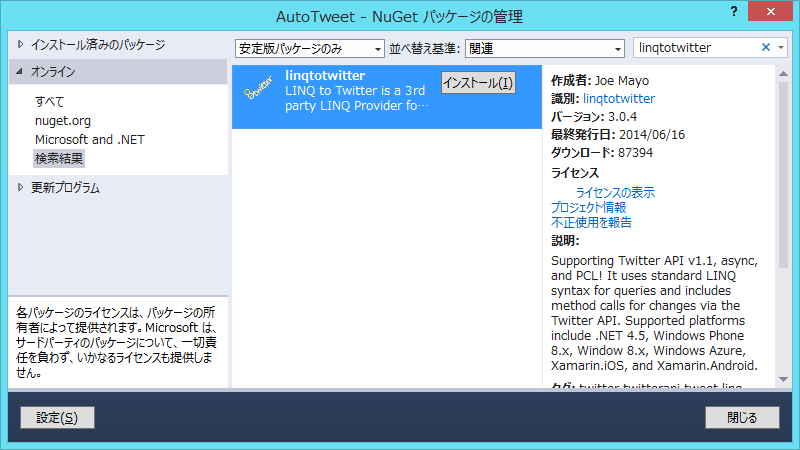
Task: Open the プロジェクト情報 link
Action: pyautogui.click(x=588, y=208)
